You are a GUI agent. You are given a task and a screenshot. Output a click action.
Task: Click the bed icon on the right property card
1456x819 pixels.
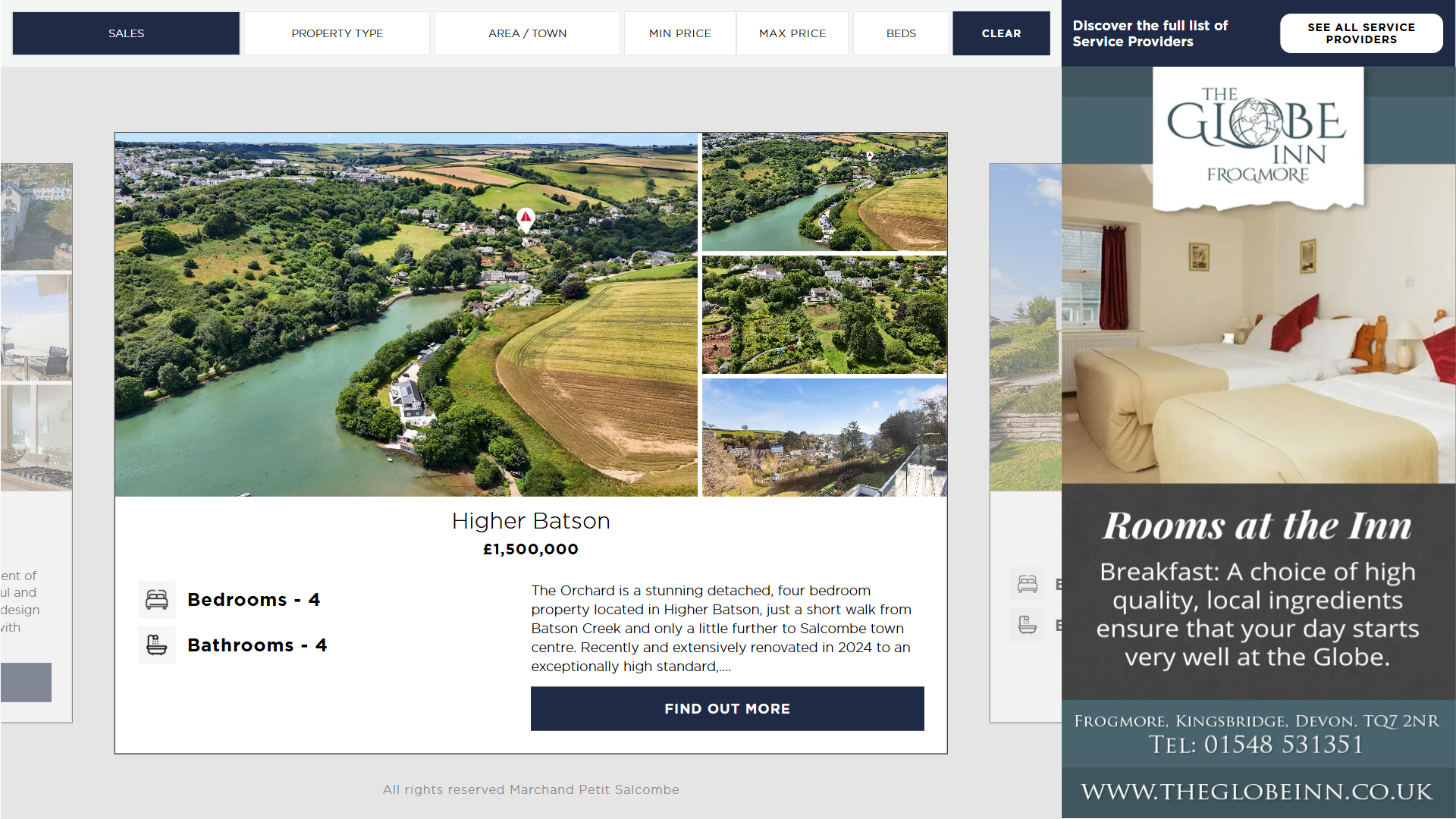coord(1028,584)
